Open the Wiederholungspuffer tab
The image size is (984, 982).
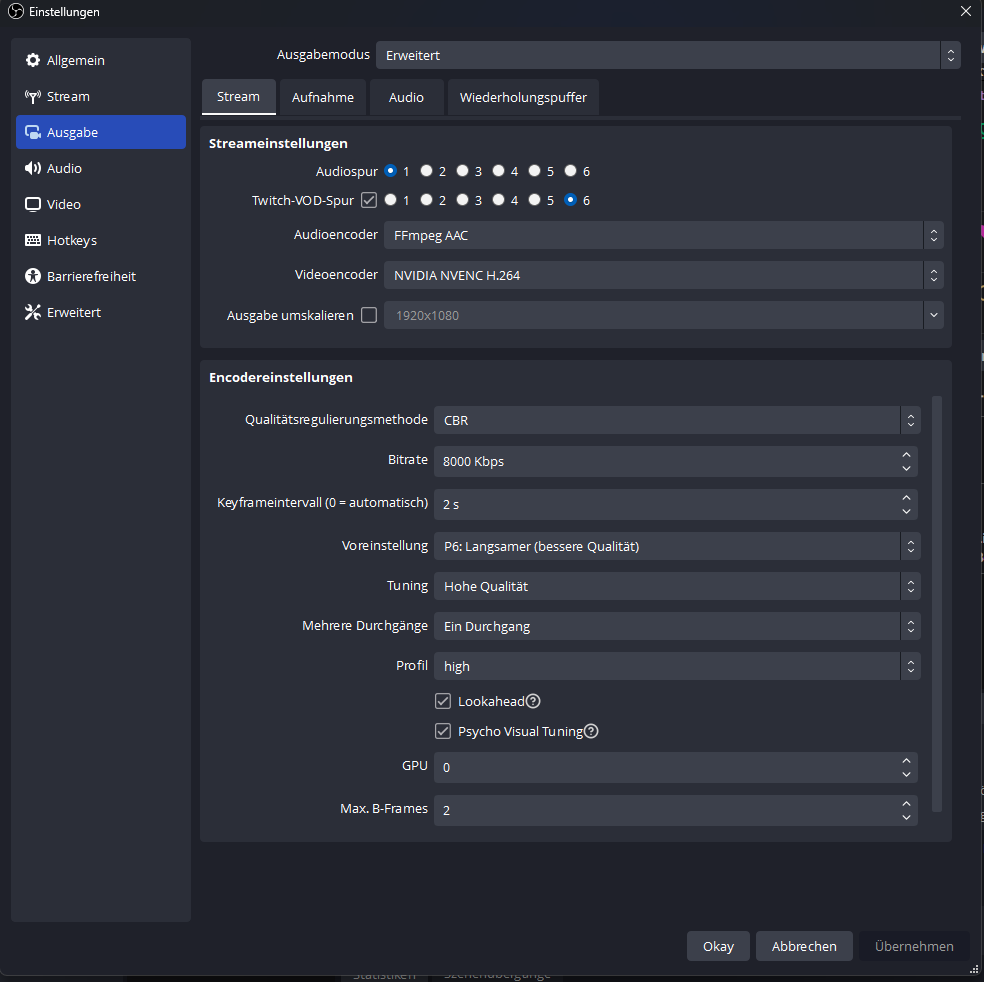click(523, 98)
